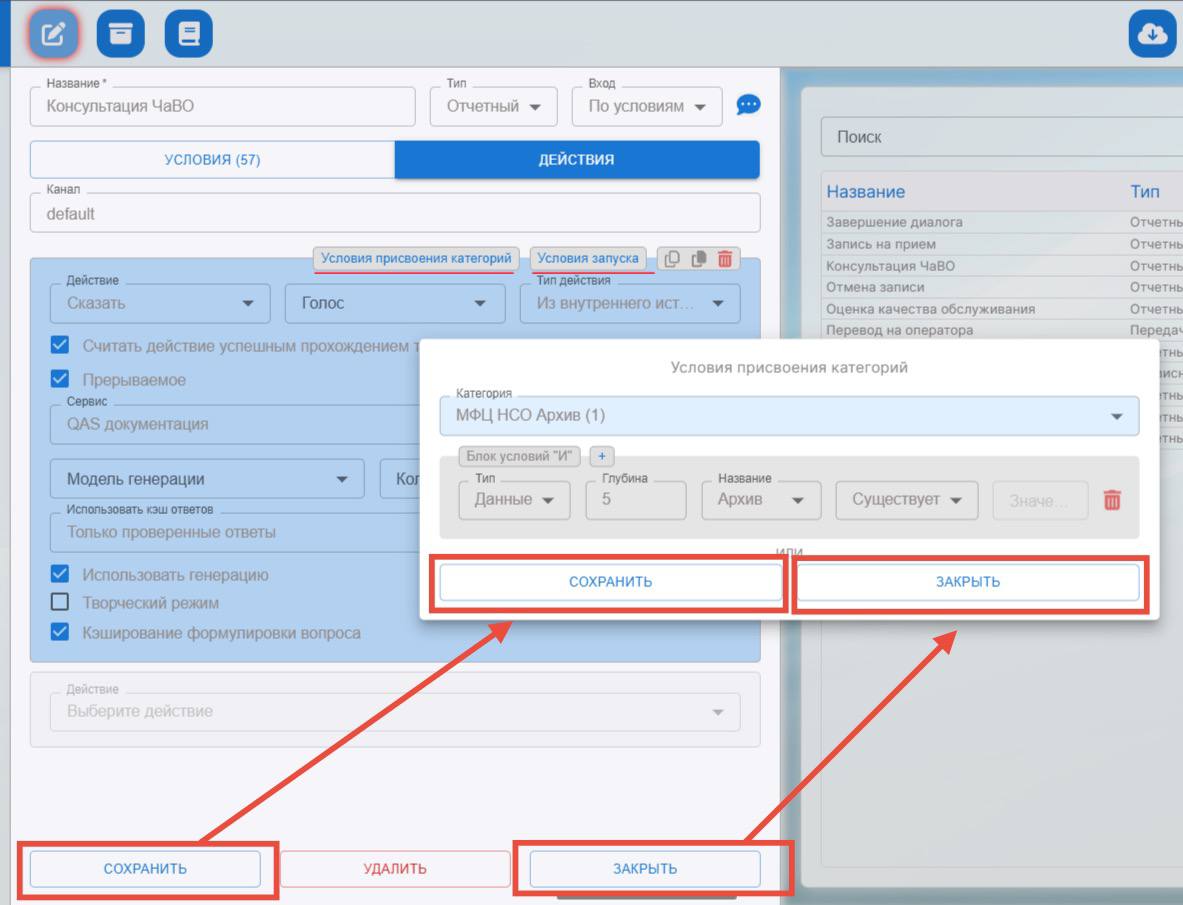Click the cloud download icon
The image size is (1183, 905).
[x=1152, y=35]
